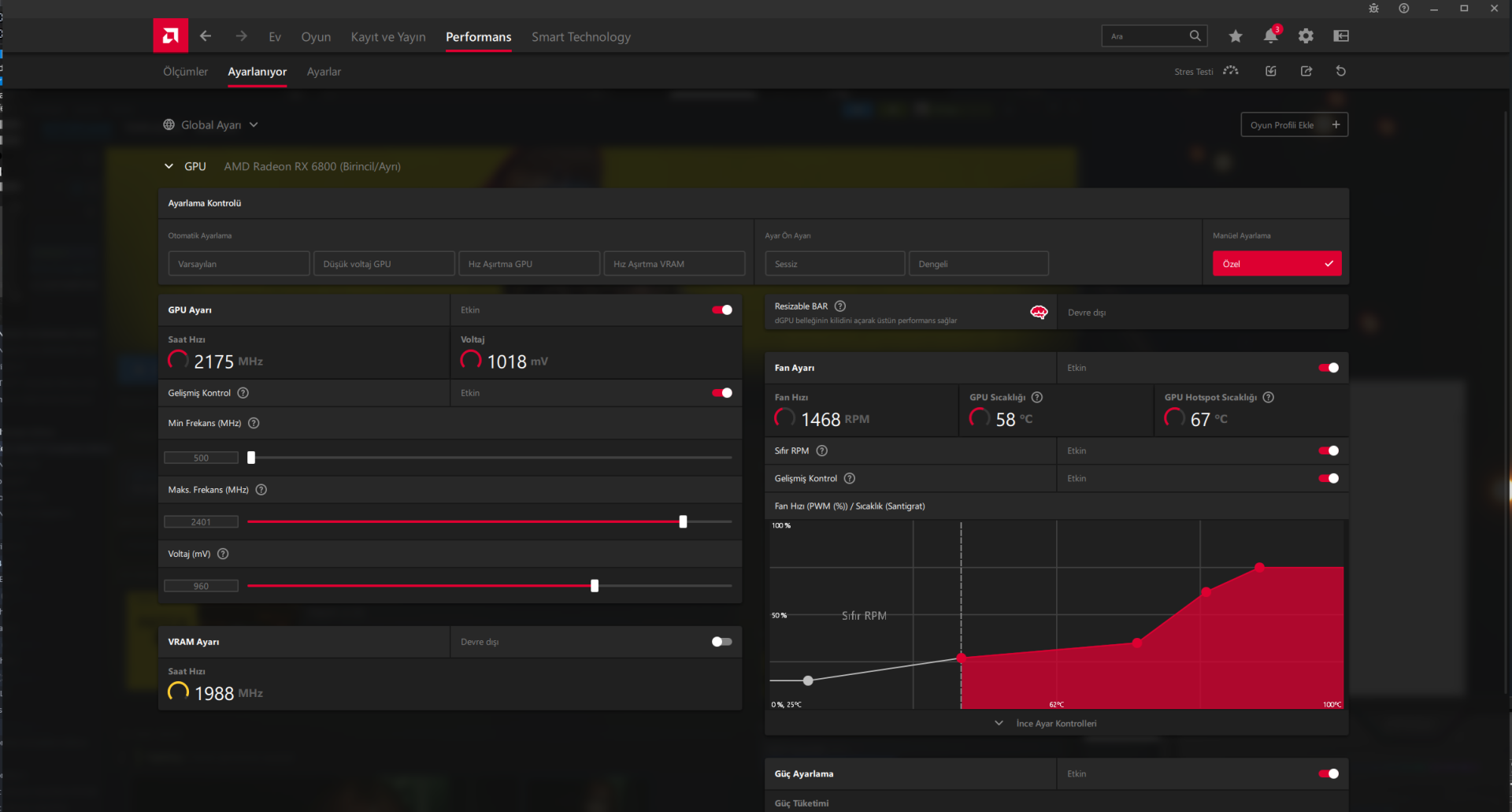Go back with the left arrow
This screenshot has height=812, width=1512.
click(x=206, y=36)
